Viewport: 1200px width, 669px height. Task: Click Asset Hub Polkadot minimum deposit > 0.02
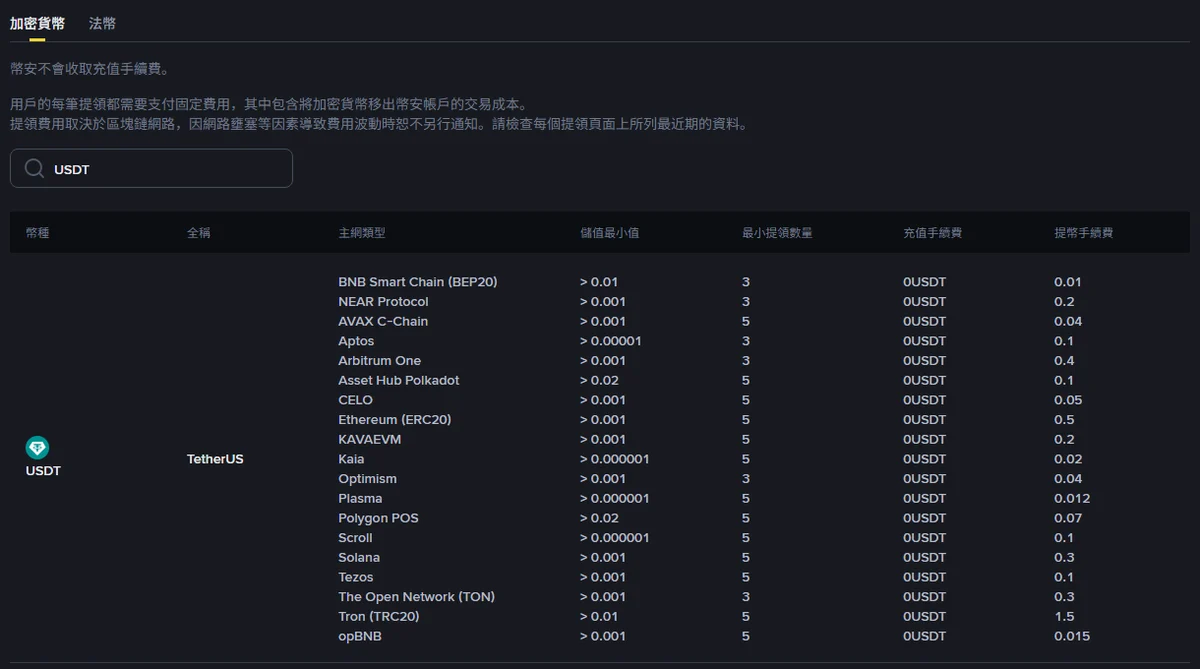coord(599,380)
